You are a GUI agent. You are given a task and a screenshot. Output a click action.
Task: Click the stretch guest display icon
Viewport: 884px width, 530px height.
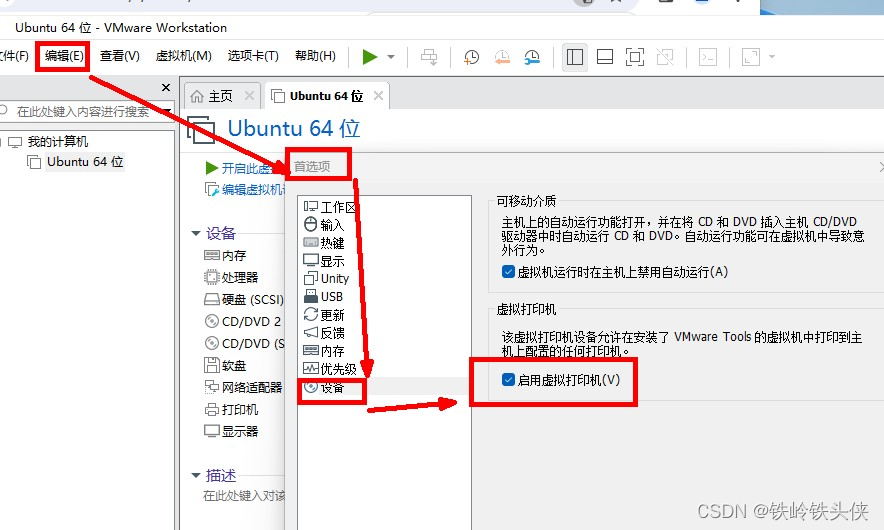751,57
